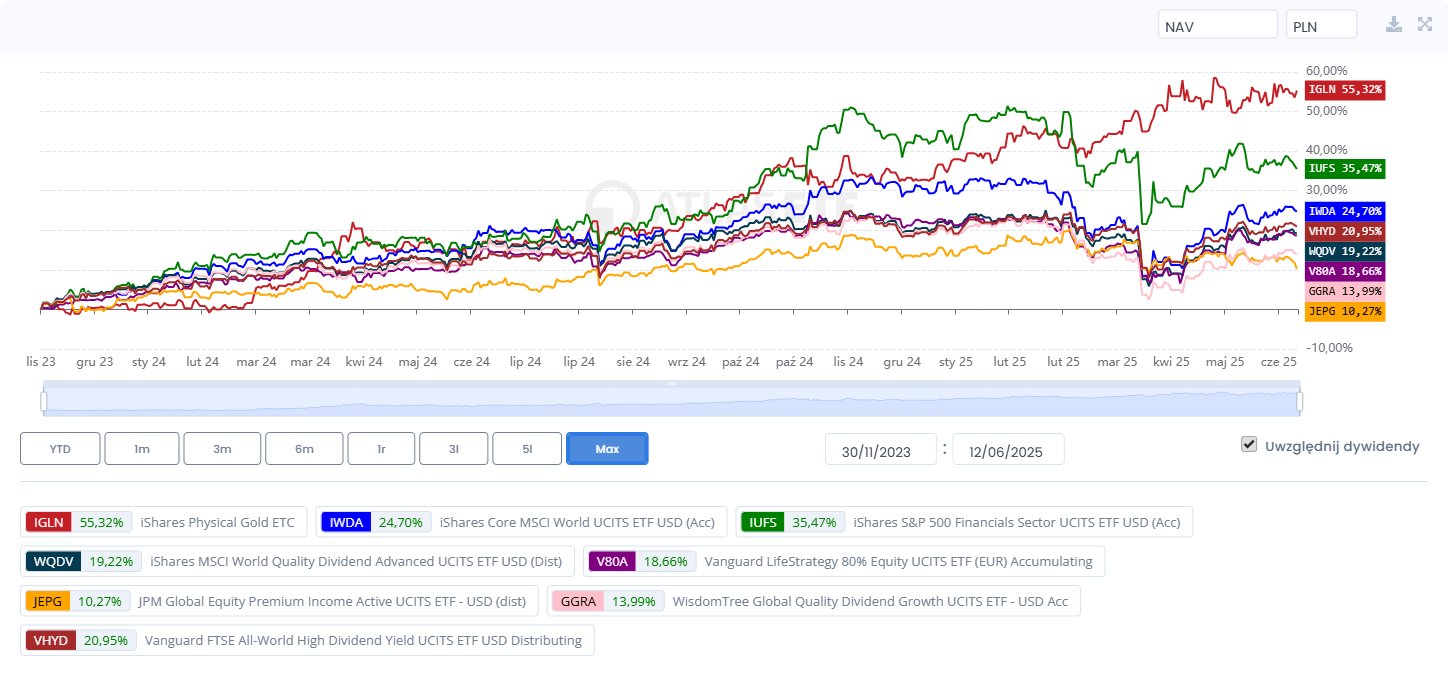Click the 'sie 24' x-axis label

(633, 362)
